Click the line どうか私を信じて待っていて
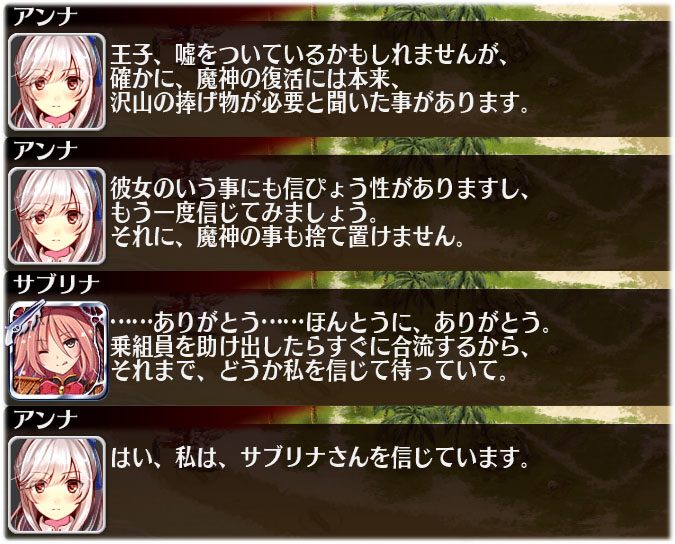The height and width of the screenshot is (544, 675). (309, 371)
